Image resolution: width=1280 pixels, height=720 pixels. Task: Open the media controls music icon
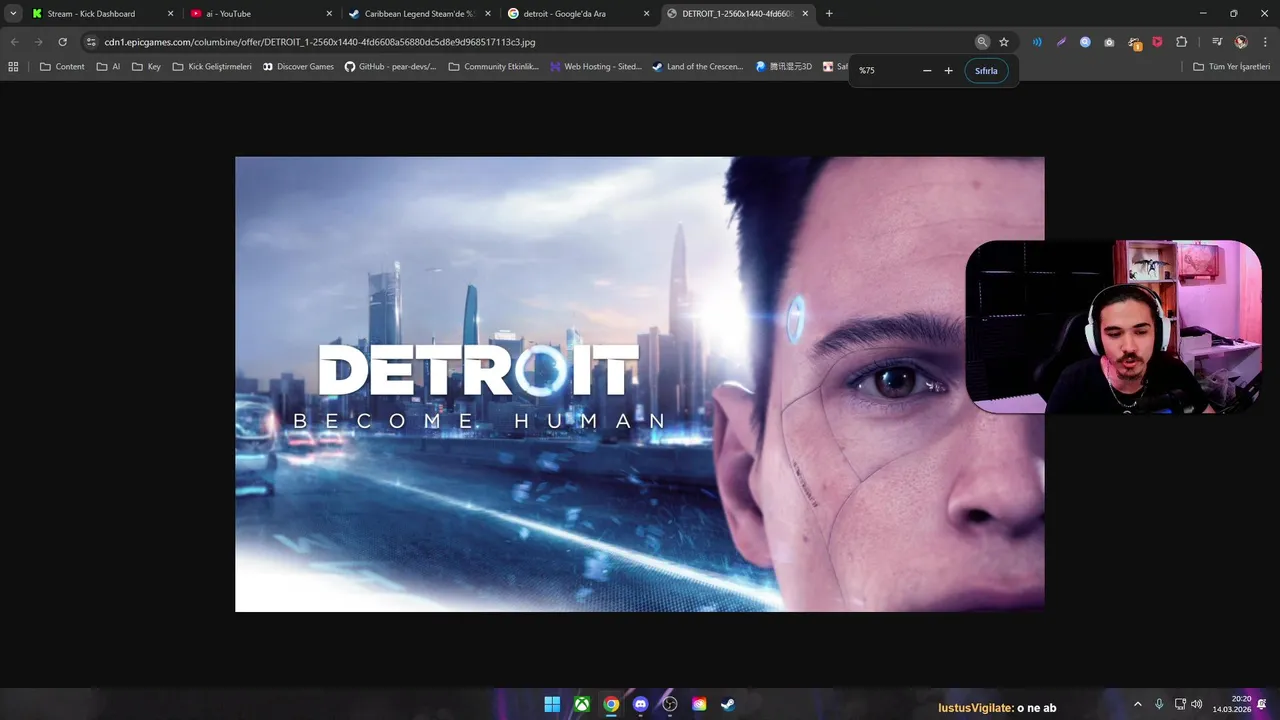click(x=1216, y=42)
